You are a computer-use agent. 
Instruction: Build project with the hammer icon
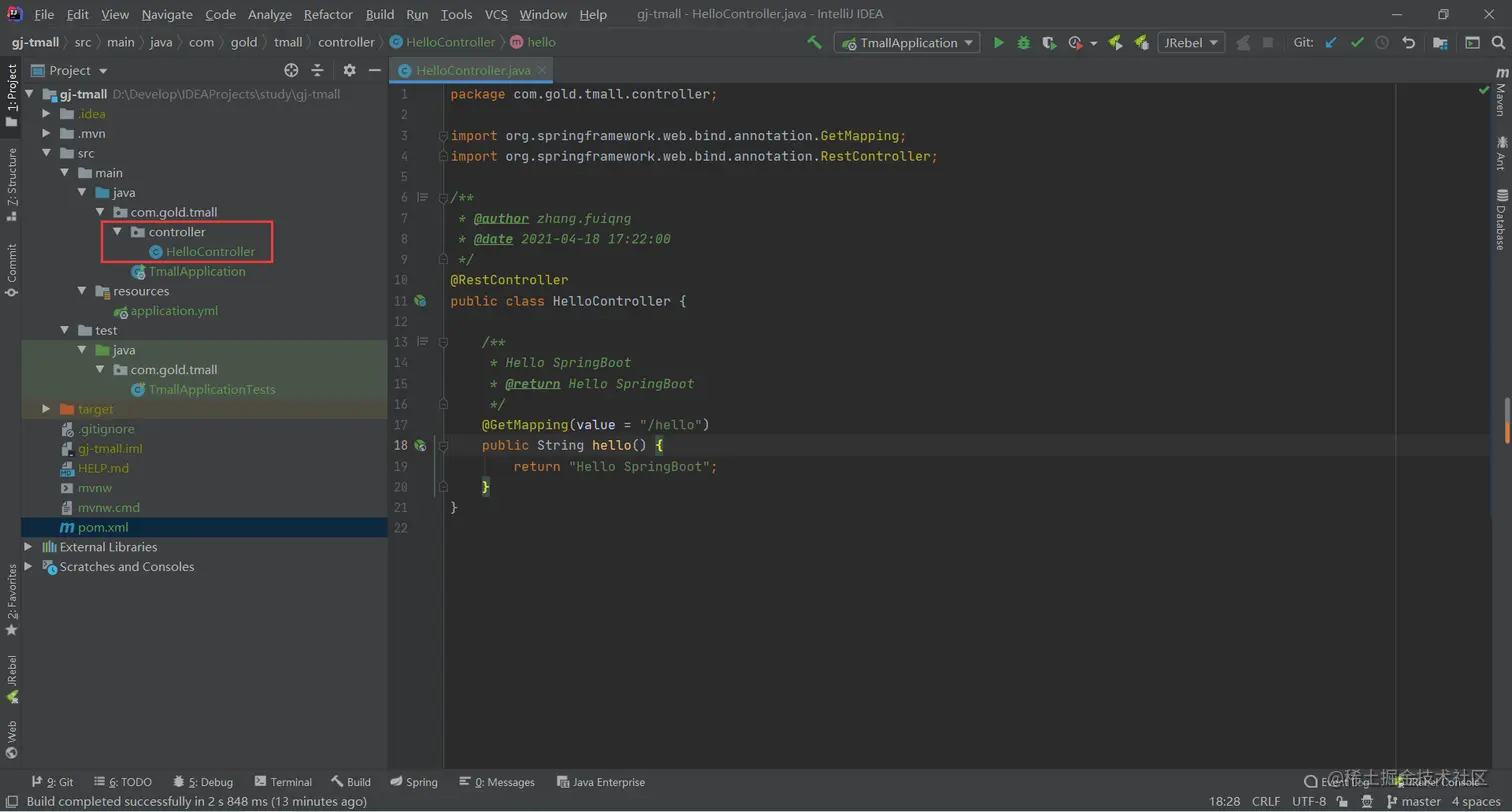(815, 43)
